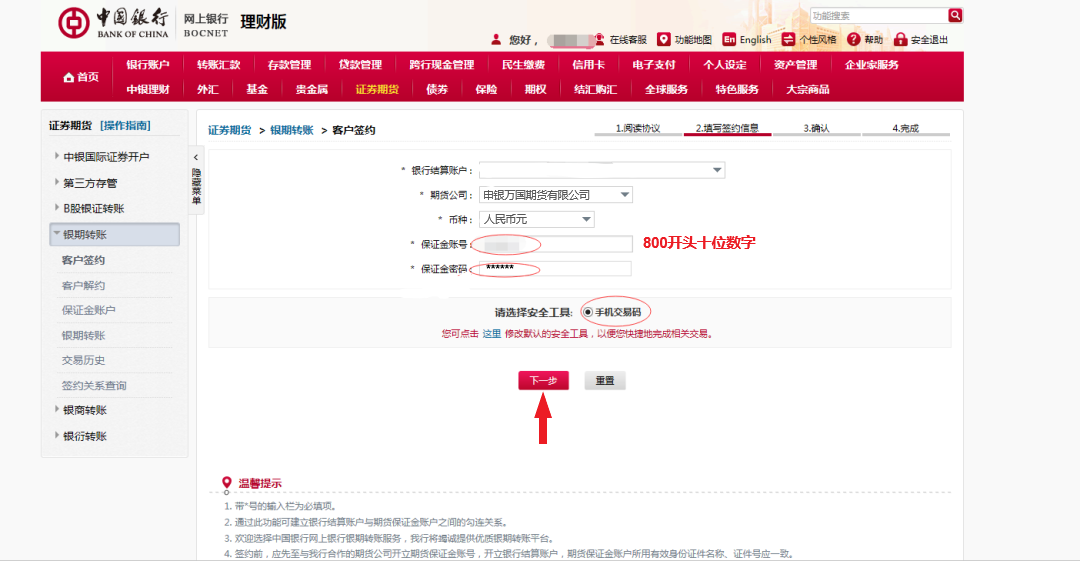Open the 期货公司 dropdown

pos(625,195)
